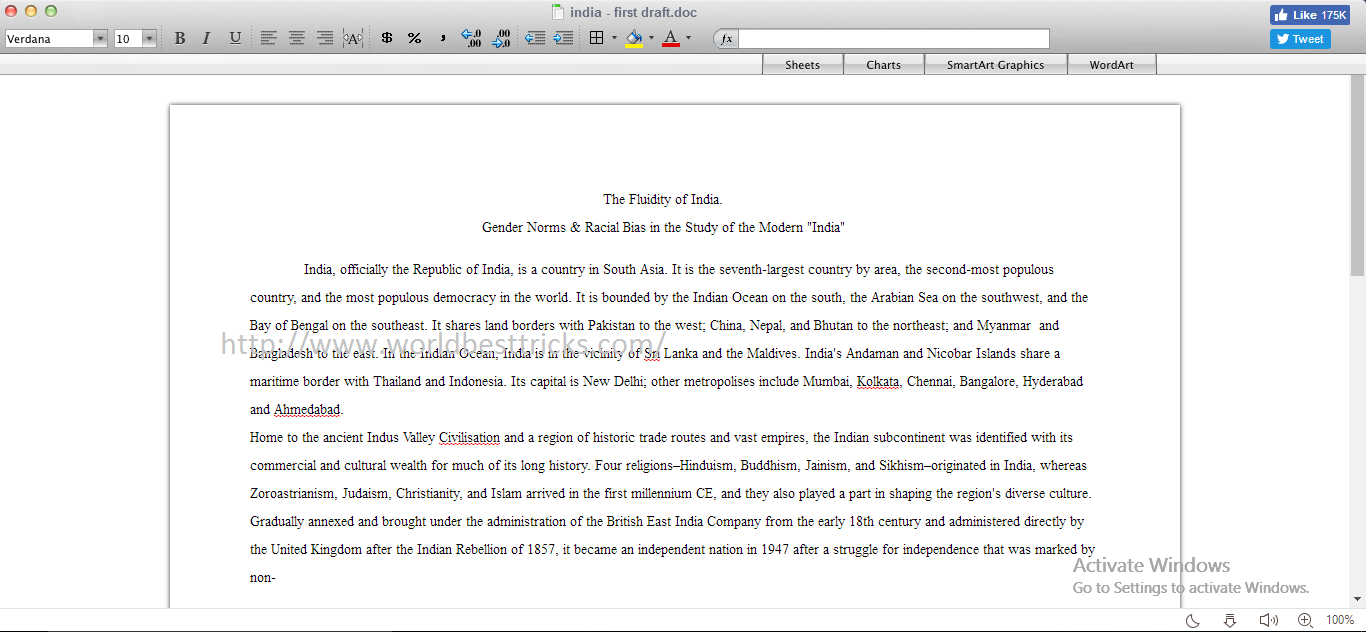Apply comma style format
This screenshot has height=632, width=1366.
tap(442, 38)
